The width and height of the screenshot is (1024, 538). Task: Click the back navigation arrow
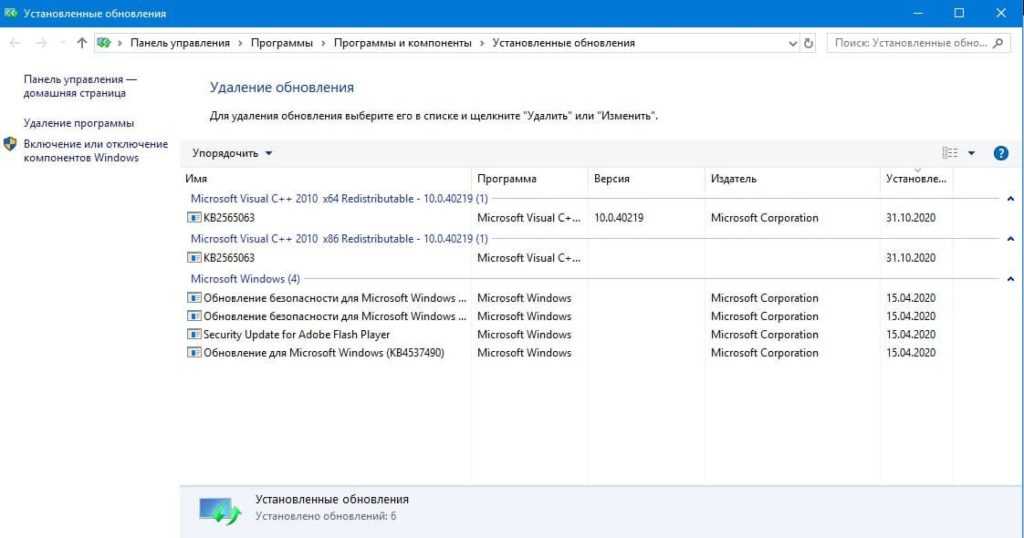[x=15, y=43]
